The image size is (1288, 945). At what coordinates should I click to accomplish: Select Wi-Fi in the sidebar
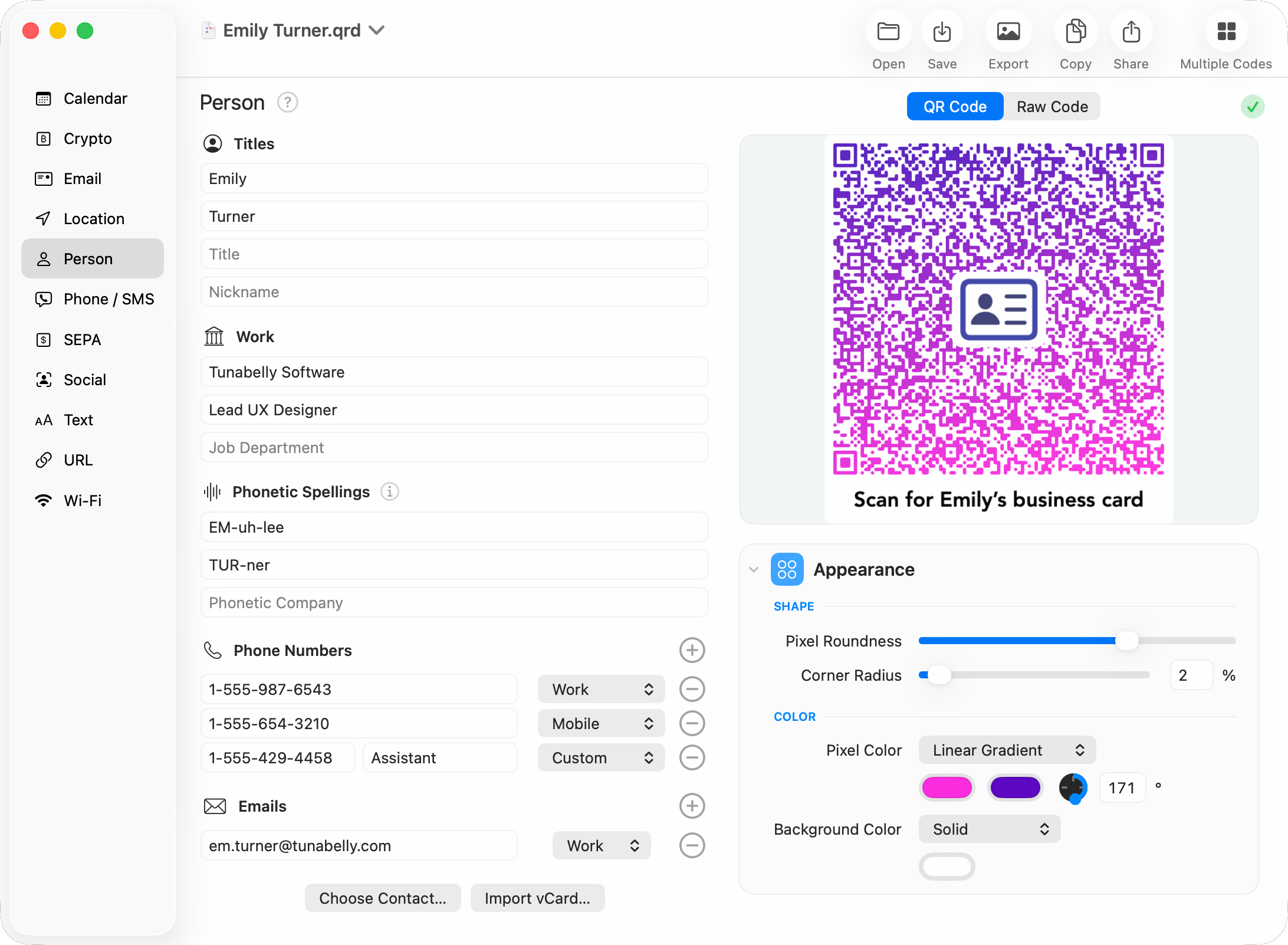(x=93, y=501)
